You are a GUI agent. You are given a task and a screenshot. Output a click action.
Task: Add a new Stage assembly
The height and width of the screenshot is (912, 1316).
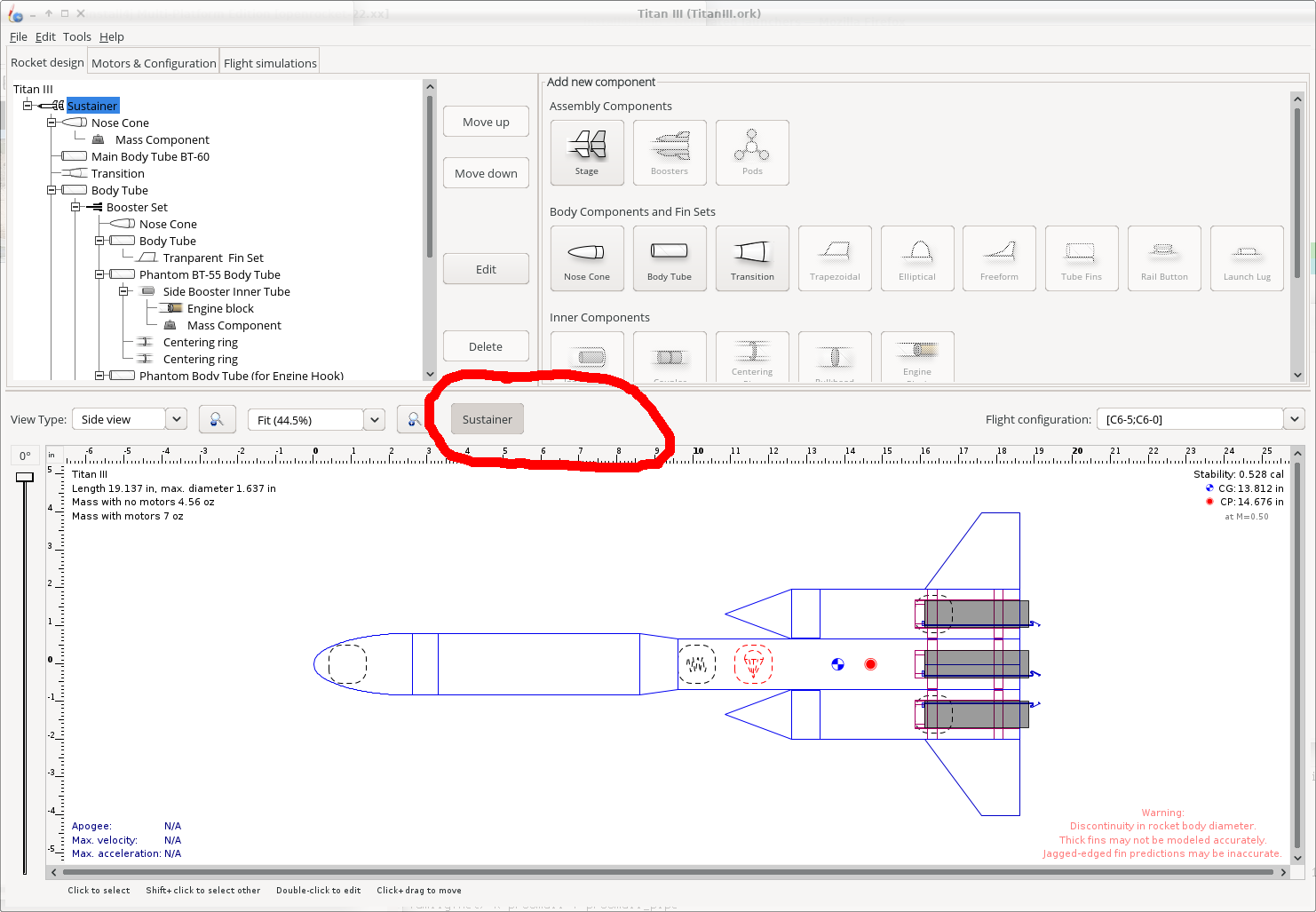pos(587,152)
